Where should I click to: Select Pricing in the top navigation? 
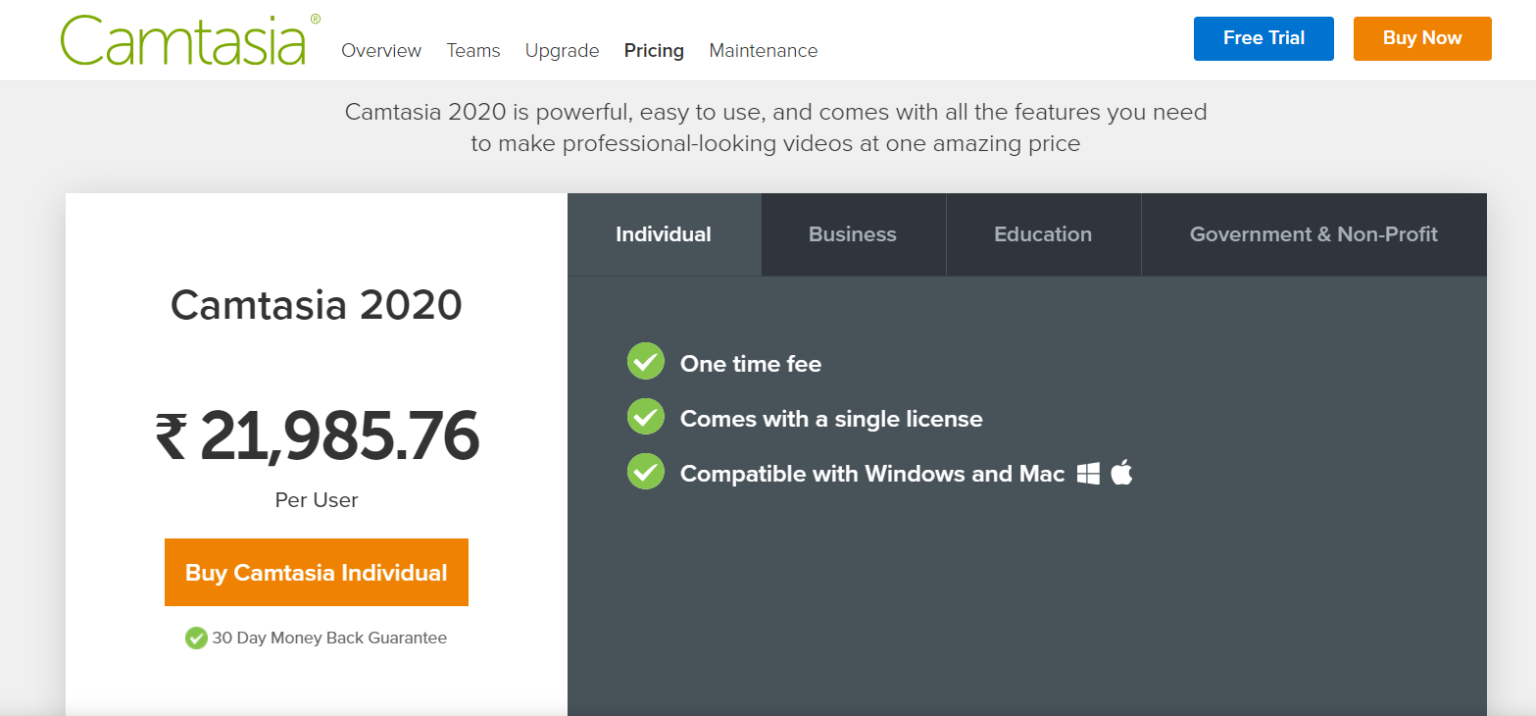point(654,51)
